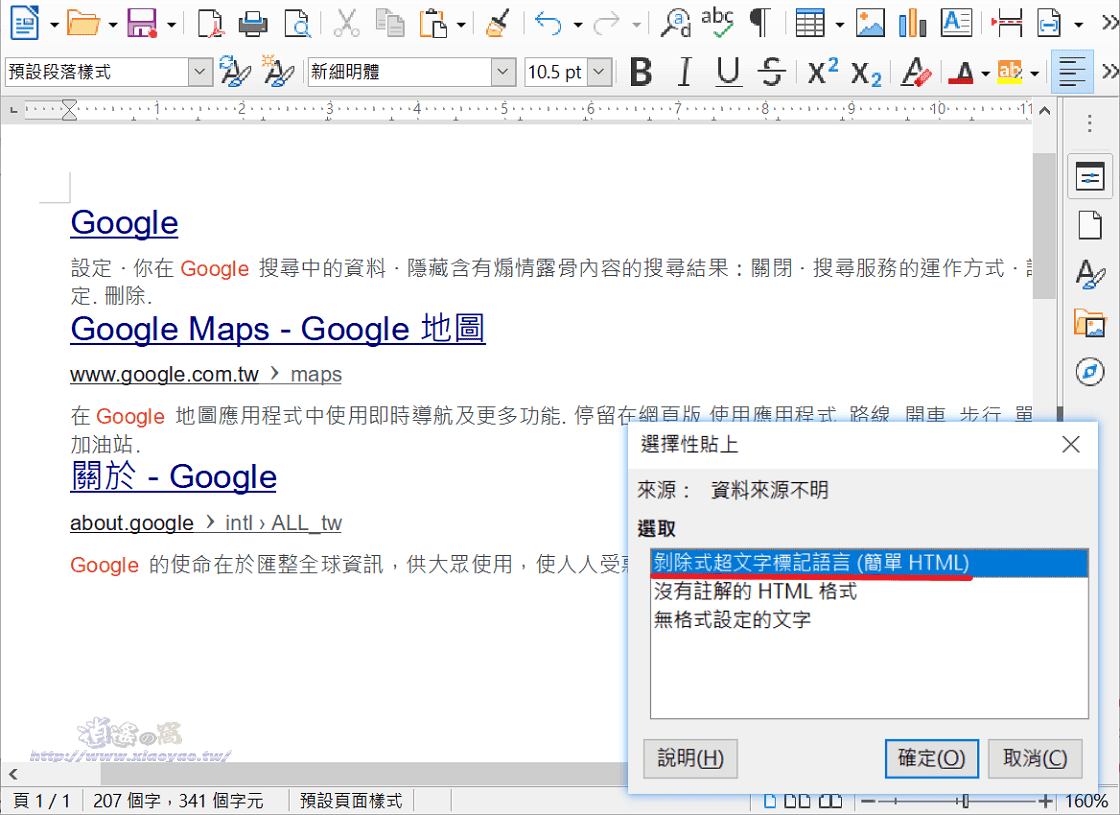Open the paragraph style dropdown

tap(198, 71)
